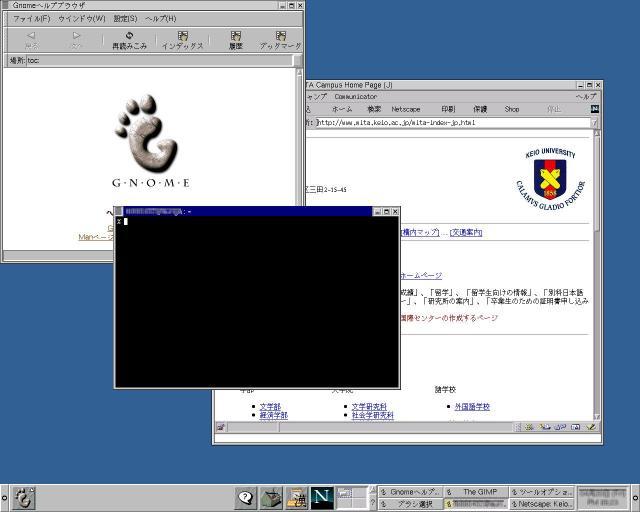The width and height of the screenshot is (640, 512).
Task: Open the Netscape location dropdown arrow
Action: tap(594, 122)
